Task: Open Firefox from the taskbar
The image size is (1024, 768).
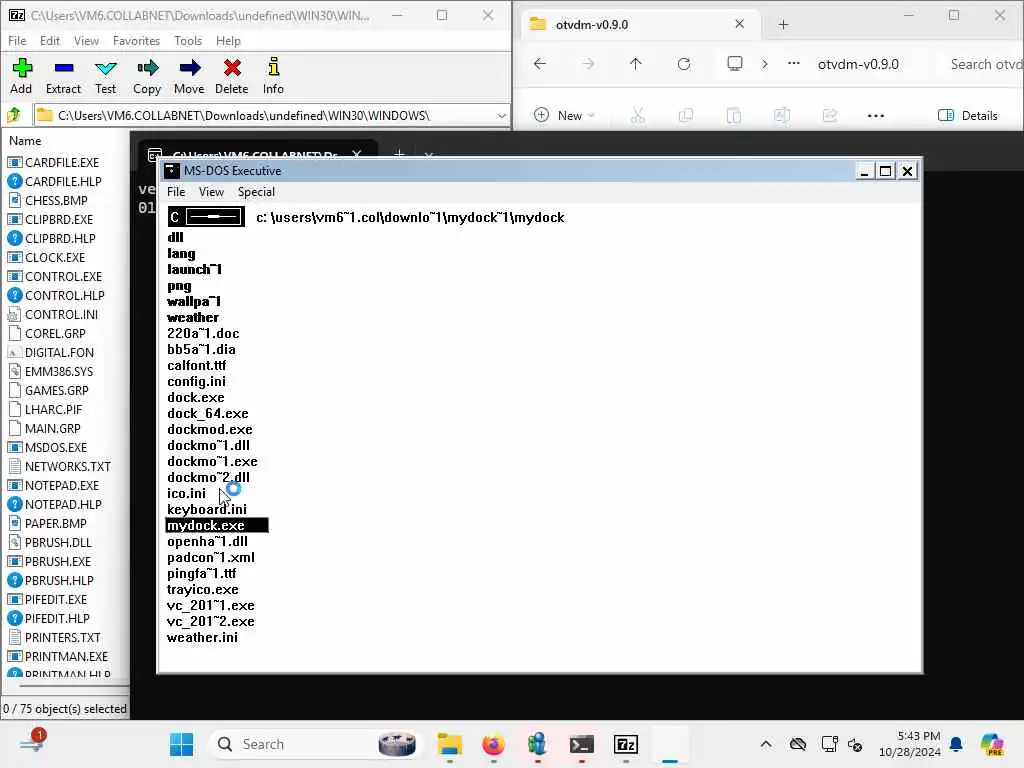Action: (493, 744)
